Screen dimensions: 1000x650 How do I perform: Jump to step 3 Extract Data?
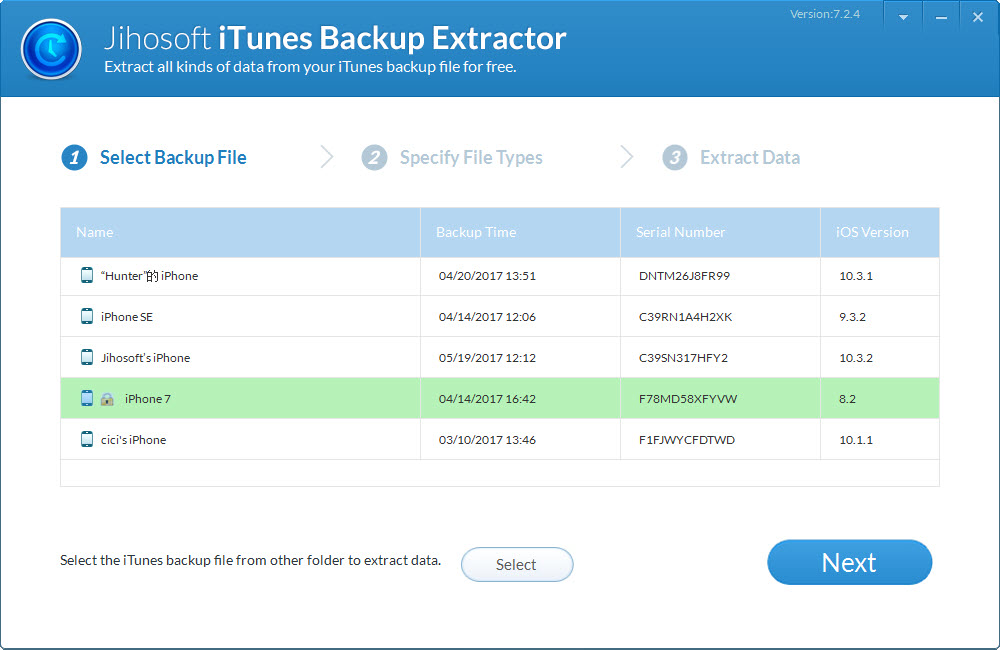click(x=732, y=157)
